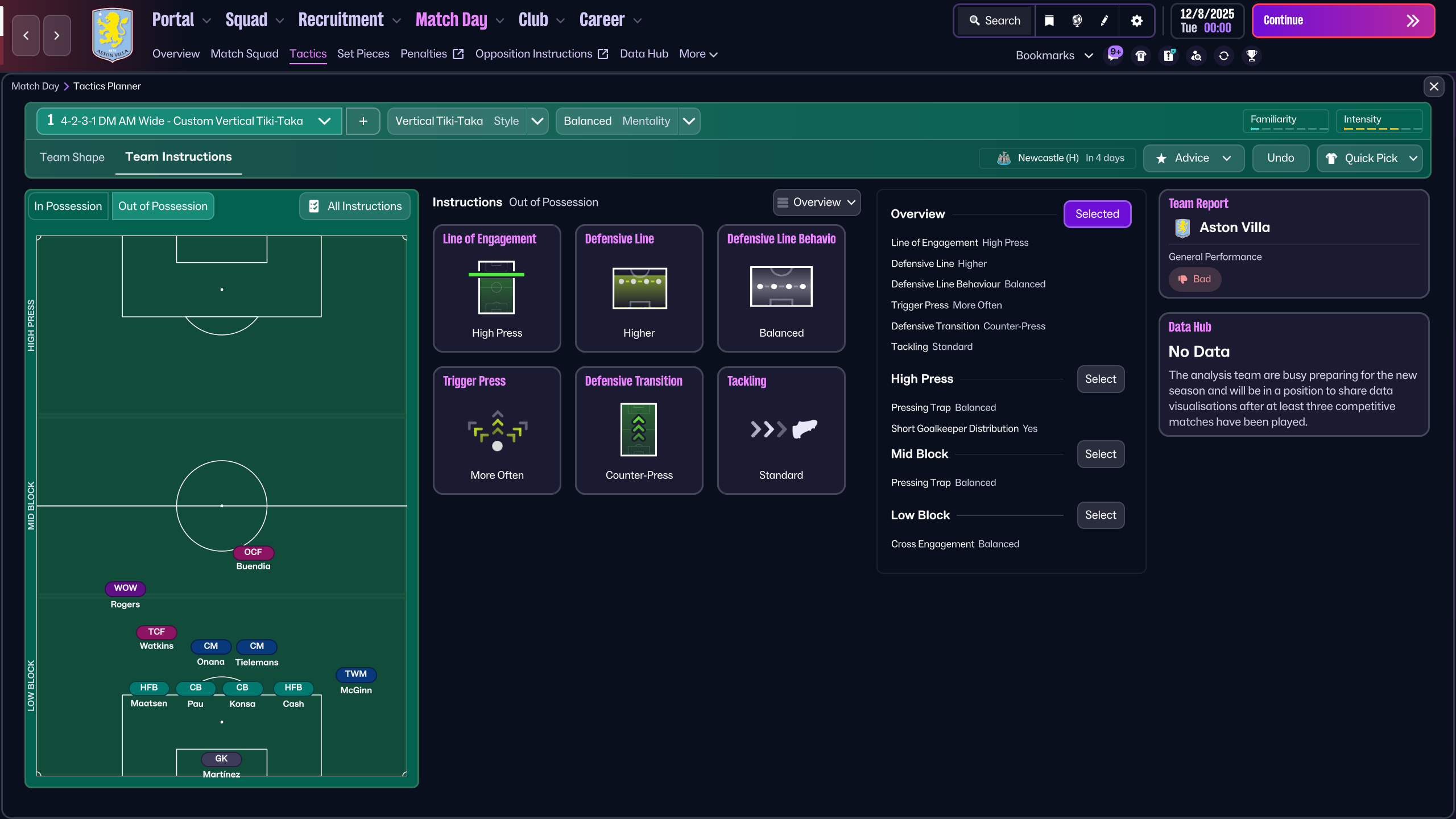Open the More submenu dropdown

pos(698,54)
